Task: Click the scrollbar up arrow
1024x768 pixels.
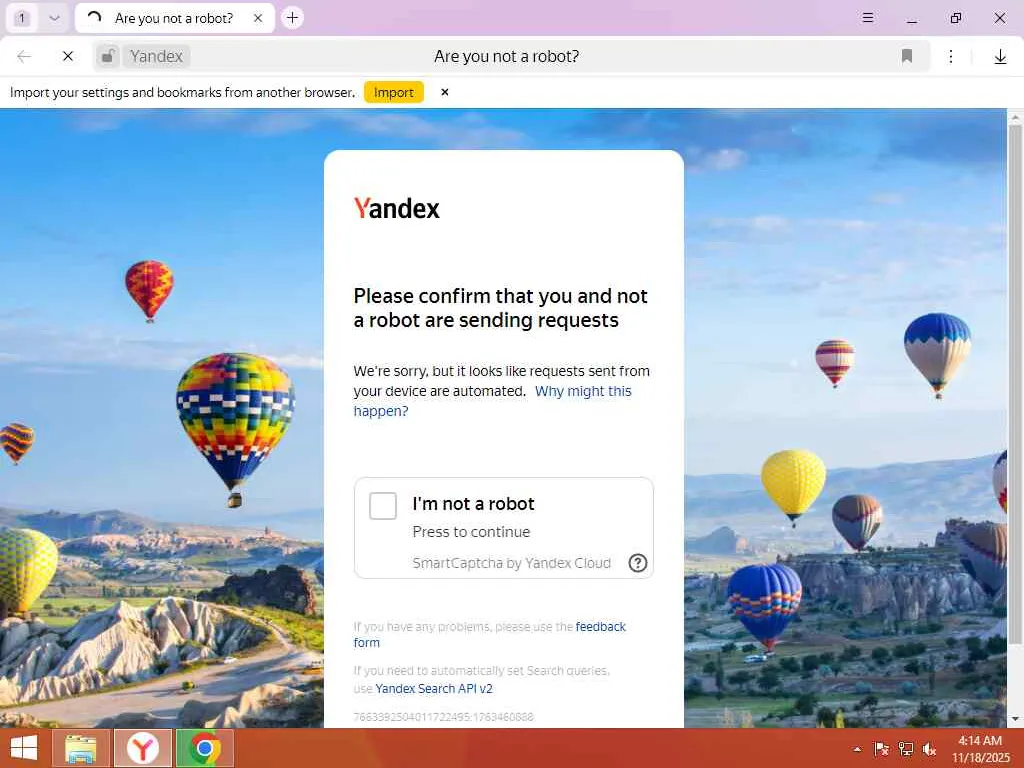Action: [1015, 117]
